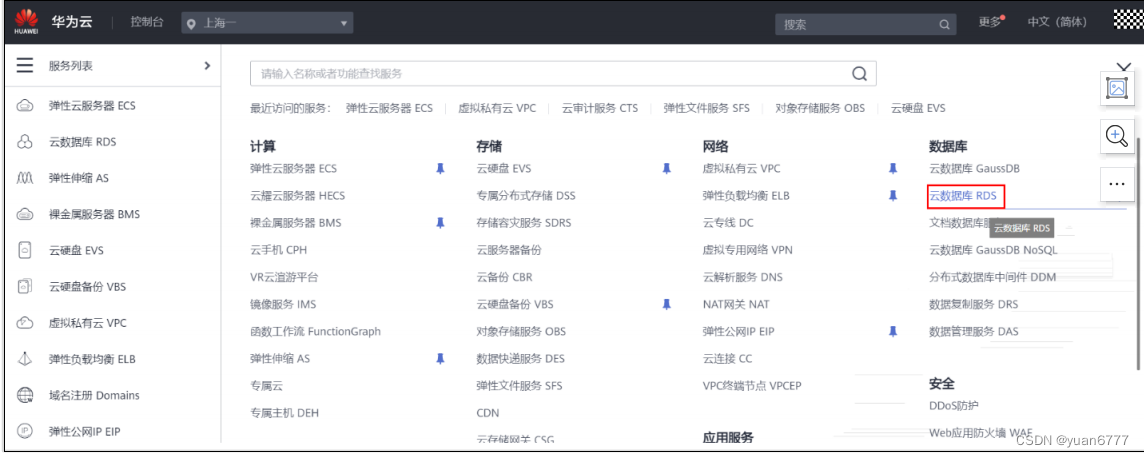Open 云手机 CPH link
This screenshot has width=1144, height=457.
point(279,250)
